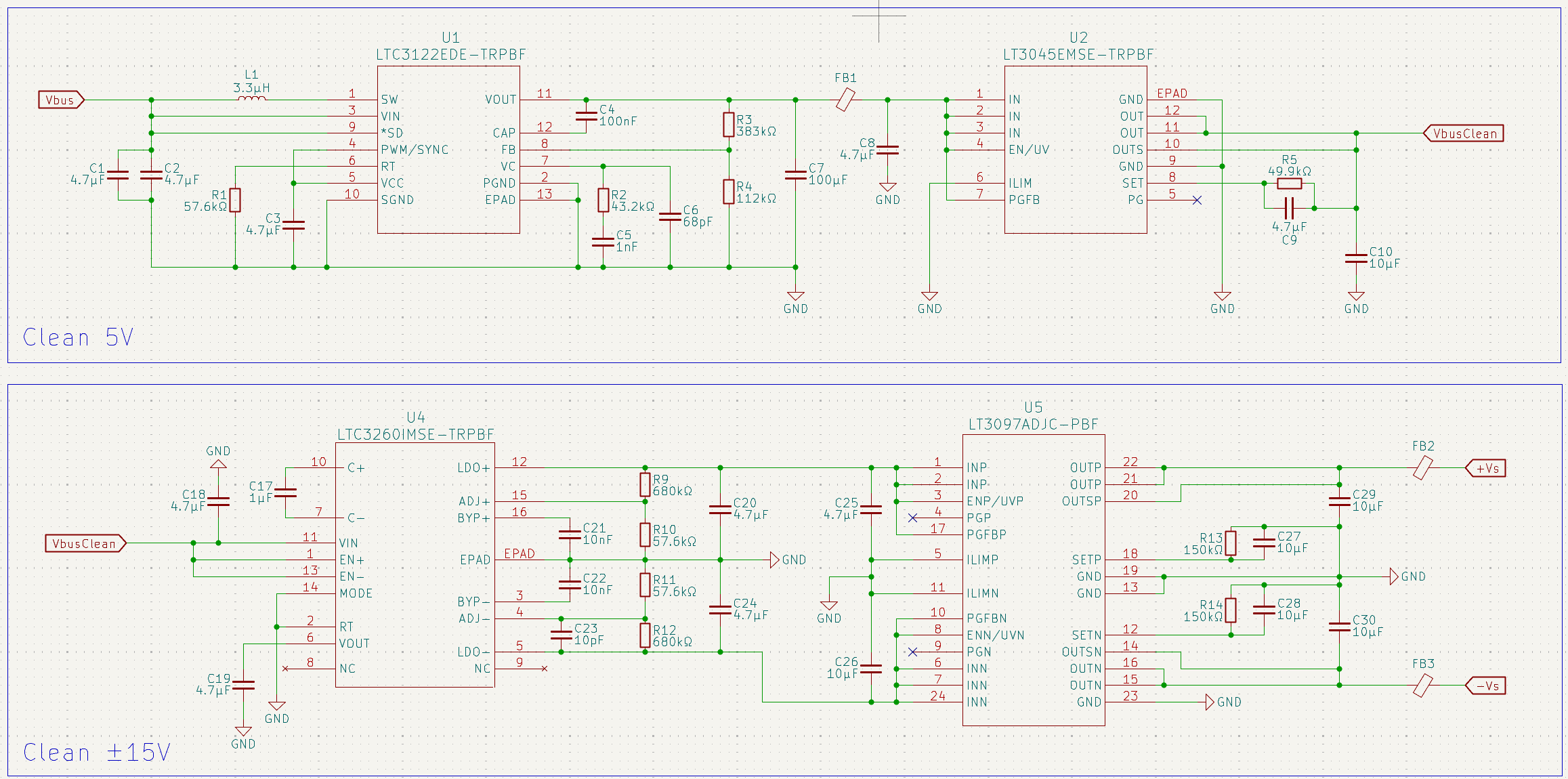Select capacitor C7 100µF symbol

click(x=795, y=174)
